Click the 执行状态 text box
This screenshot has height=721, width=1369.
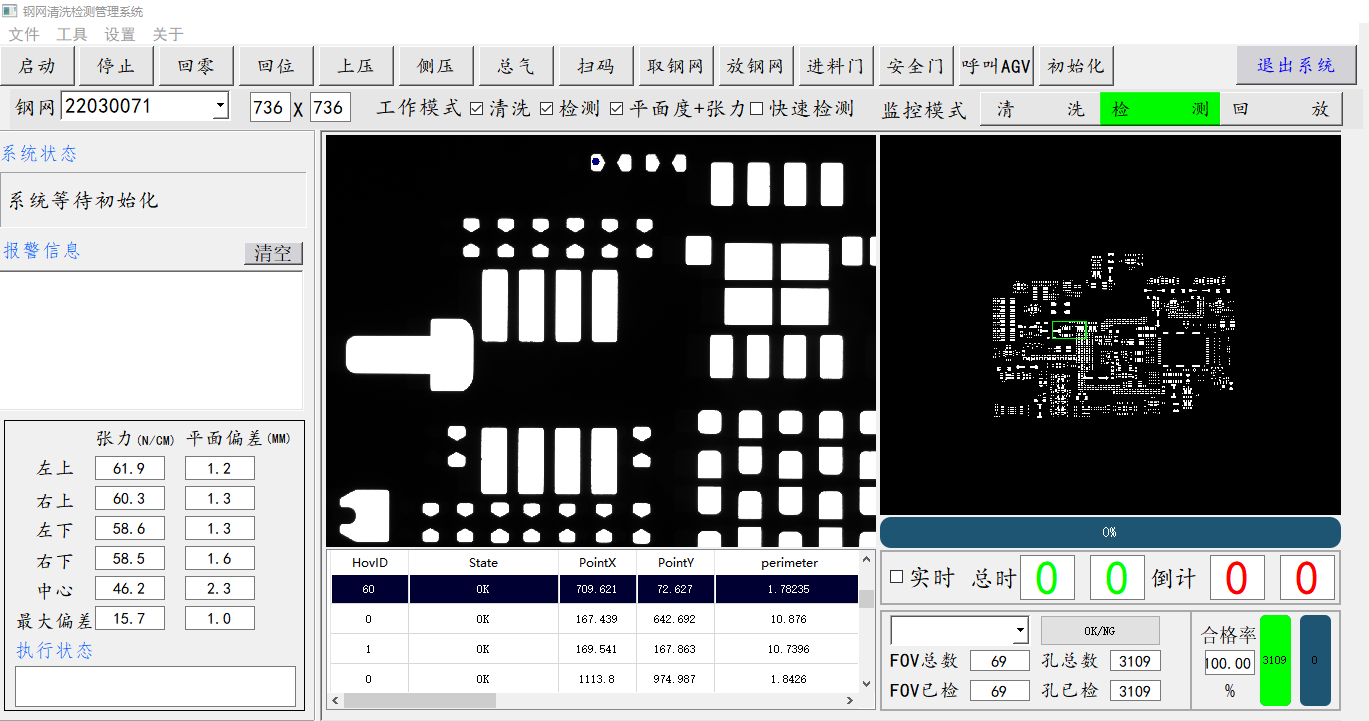click(155, 686)
